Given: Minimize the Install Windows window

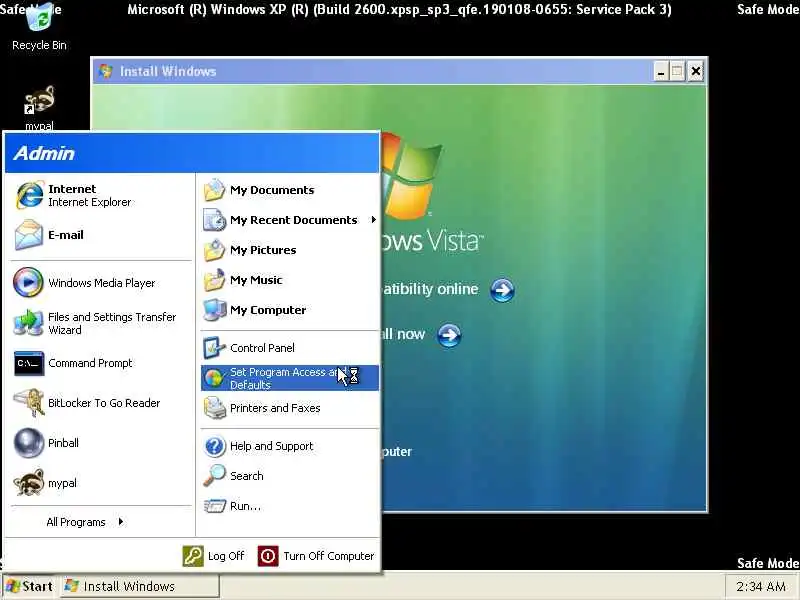Looking at the screenshot, I should 661,71.
